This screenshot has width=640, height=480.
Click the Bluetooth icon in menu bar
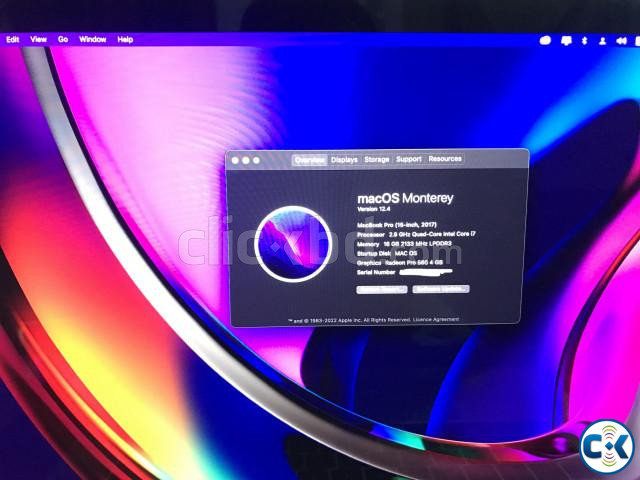(584, 40)
